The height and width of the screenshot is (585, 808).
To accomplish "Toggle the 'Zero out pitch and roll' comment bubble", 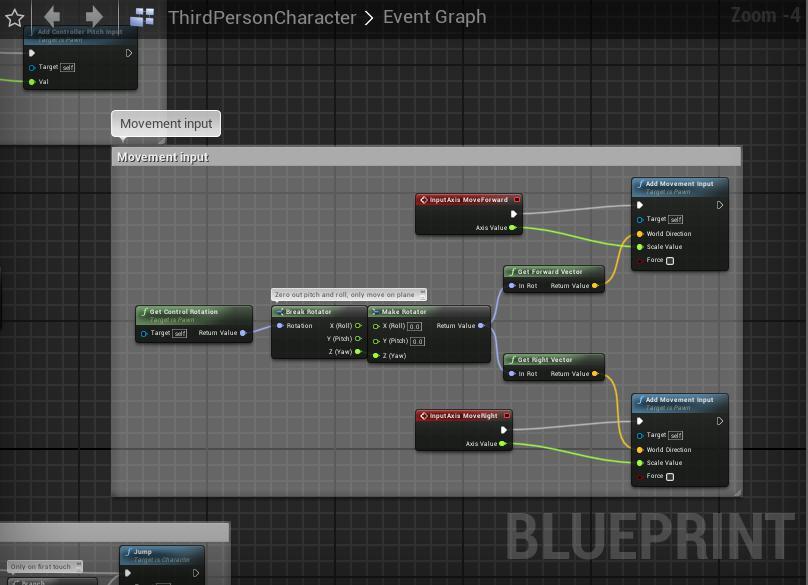I will click(422, 295).
